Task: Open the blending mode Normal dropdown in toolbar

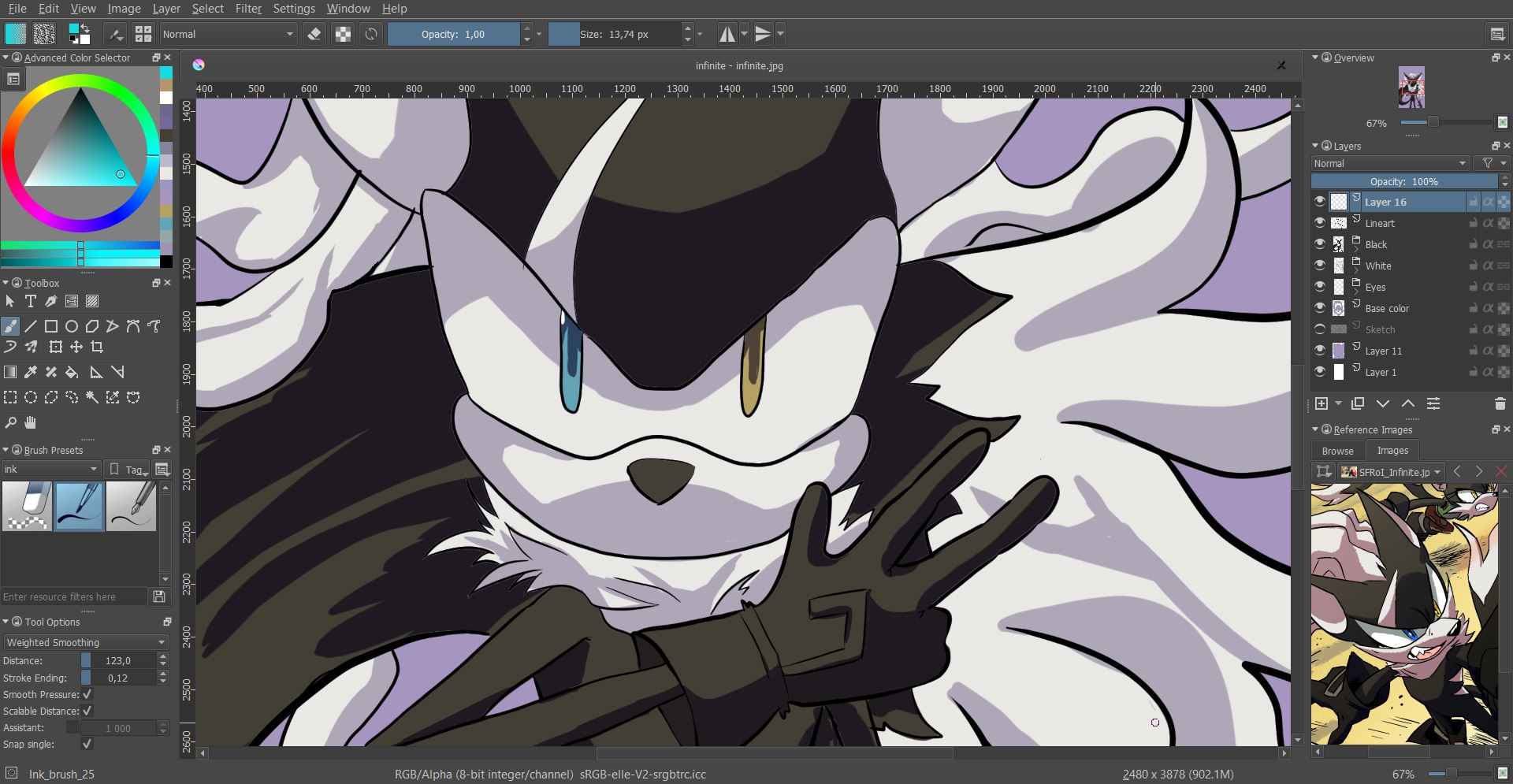Action: point(228,34)
